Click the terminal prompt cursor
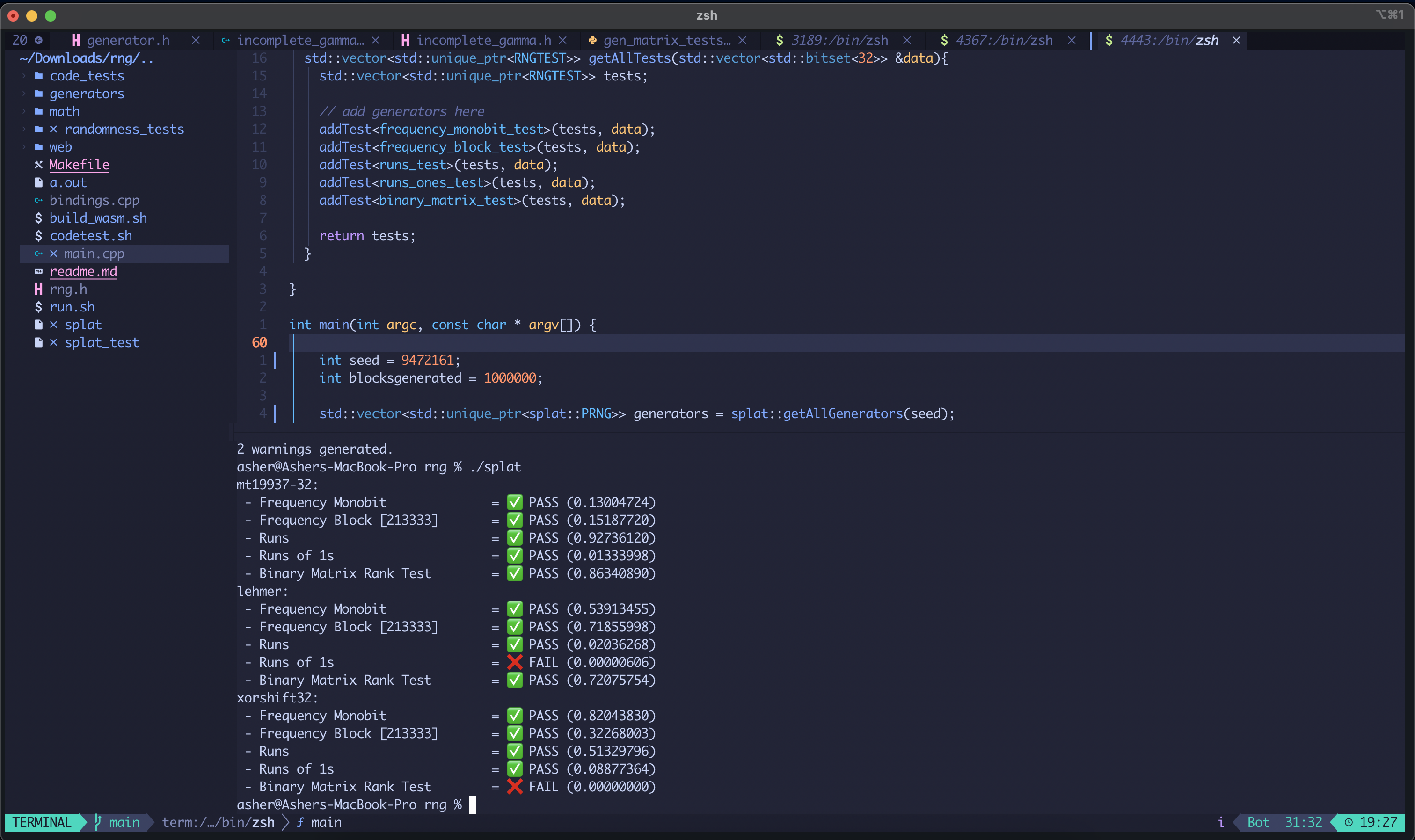 (x=473, y=804)
